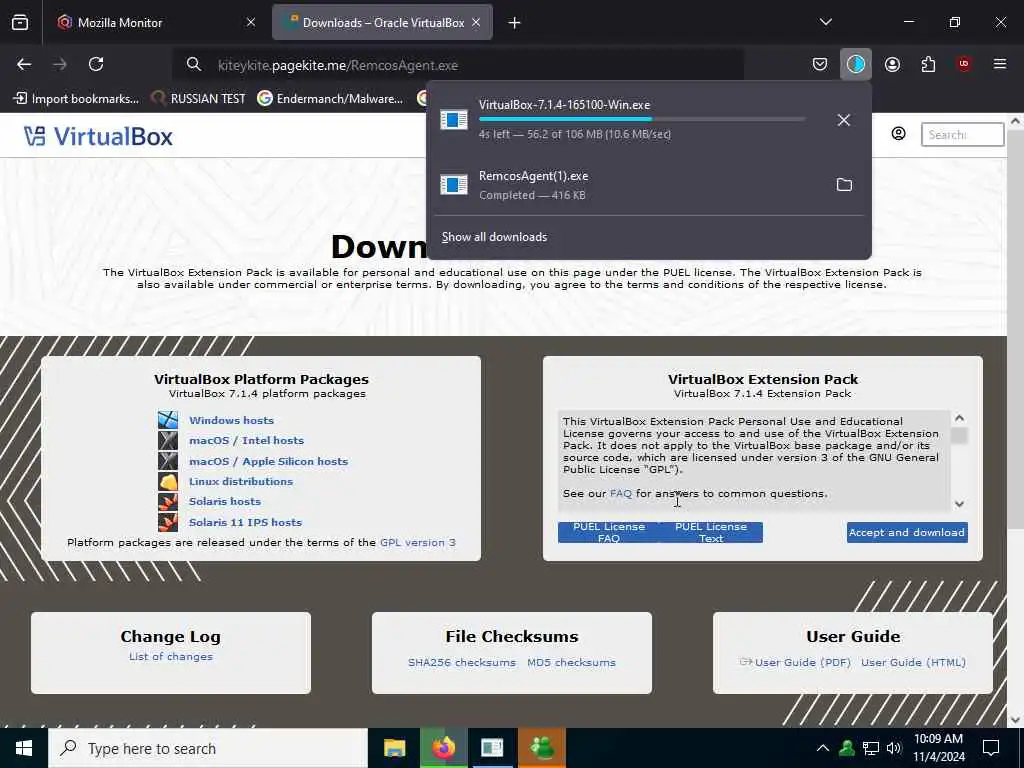The width and height of the screenshot is (1024, 768).
Task: Open the MD5 checksums link
Action: pos(571,662)
